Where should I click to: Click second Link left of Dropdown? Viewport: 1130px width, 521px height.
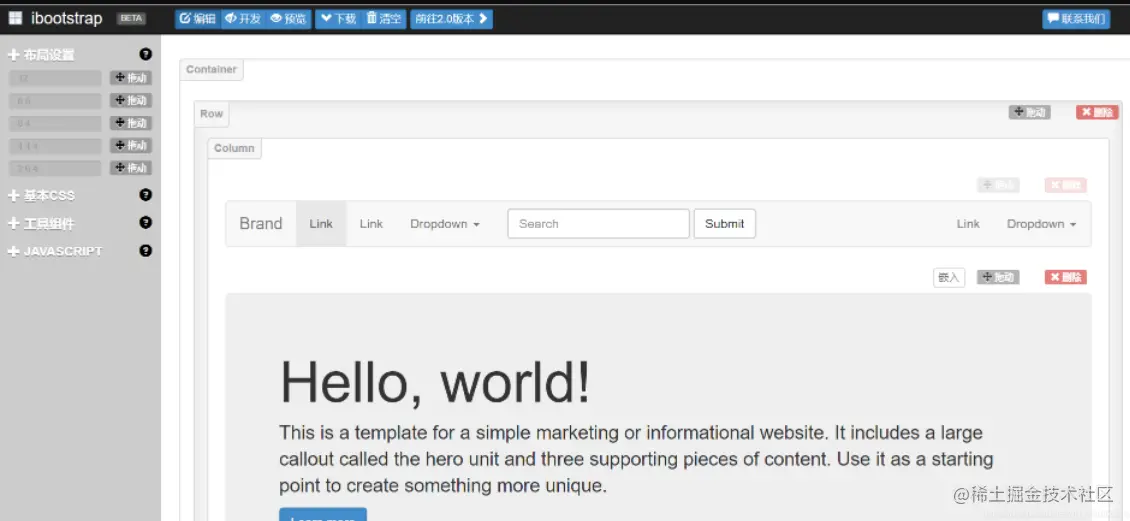[x=371, y=223]
